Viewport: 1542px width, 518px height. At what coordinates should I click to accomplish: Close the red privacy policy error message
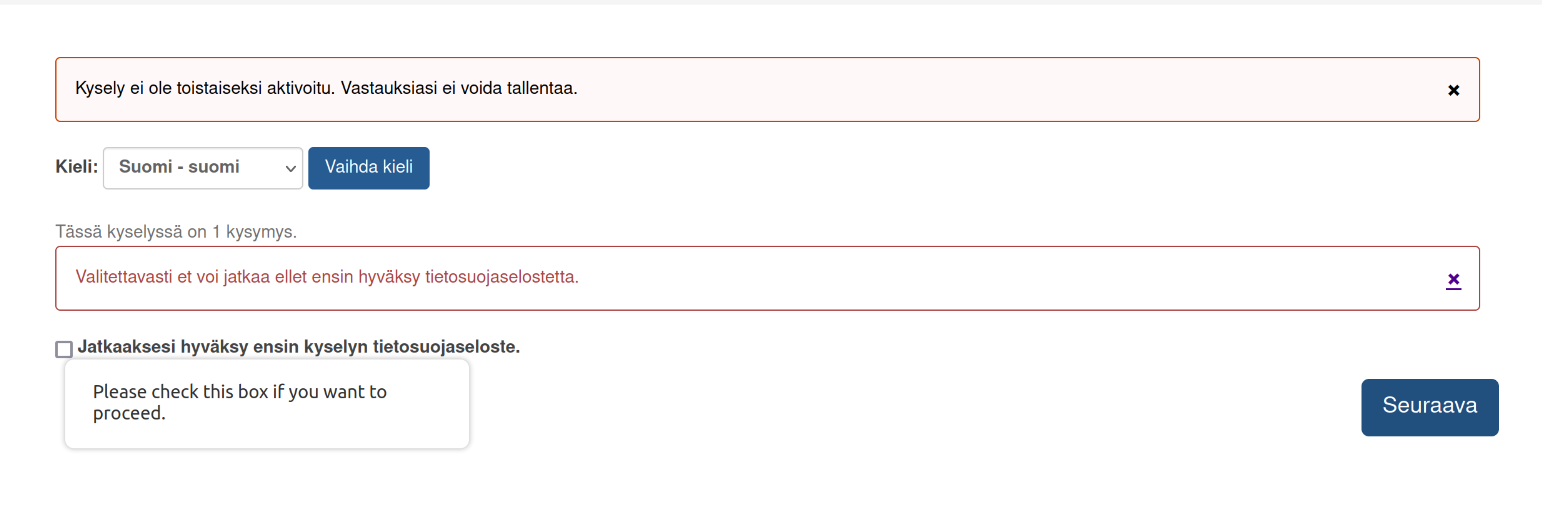(1454, 279)
